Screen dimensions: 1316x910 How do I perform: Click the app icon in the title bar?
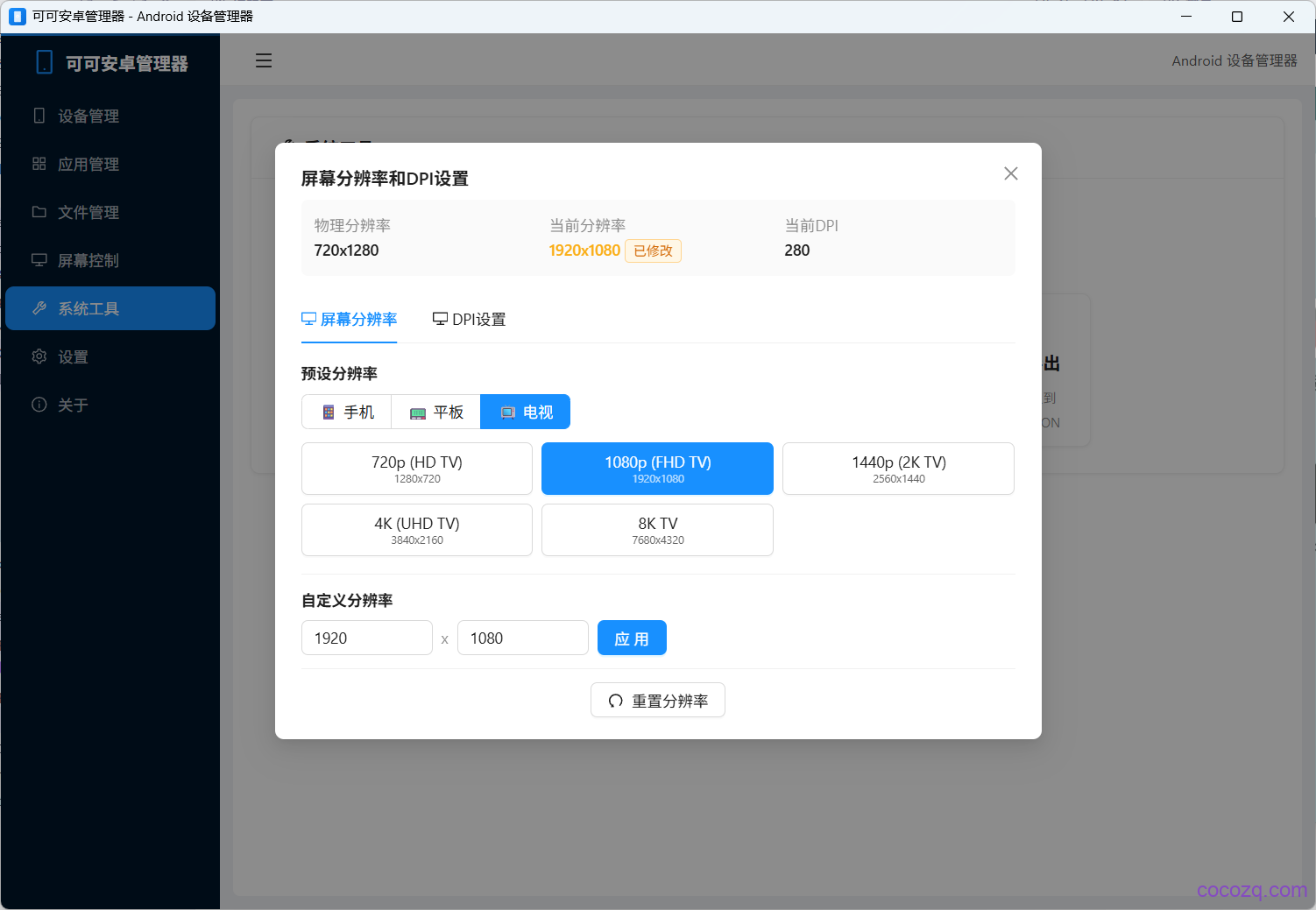pos(18,17)
